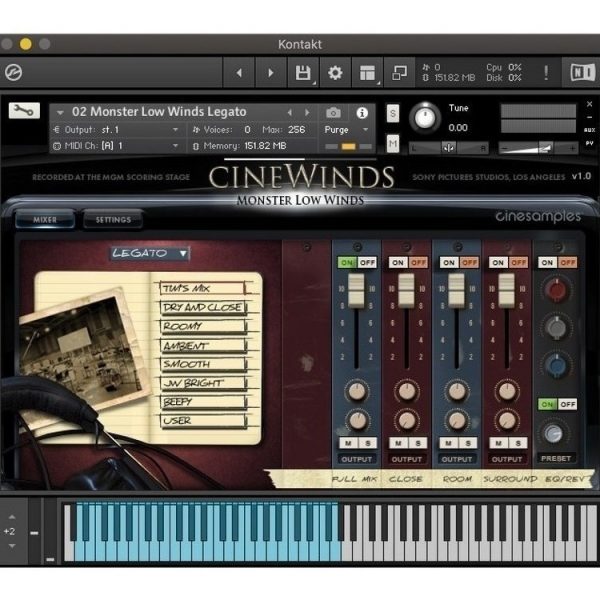600x600 pixels.
Task: Select Ambient mix preset
Action: pyautogui.click(x=203, y=346)
